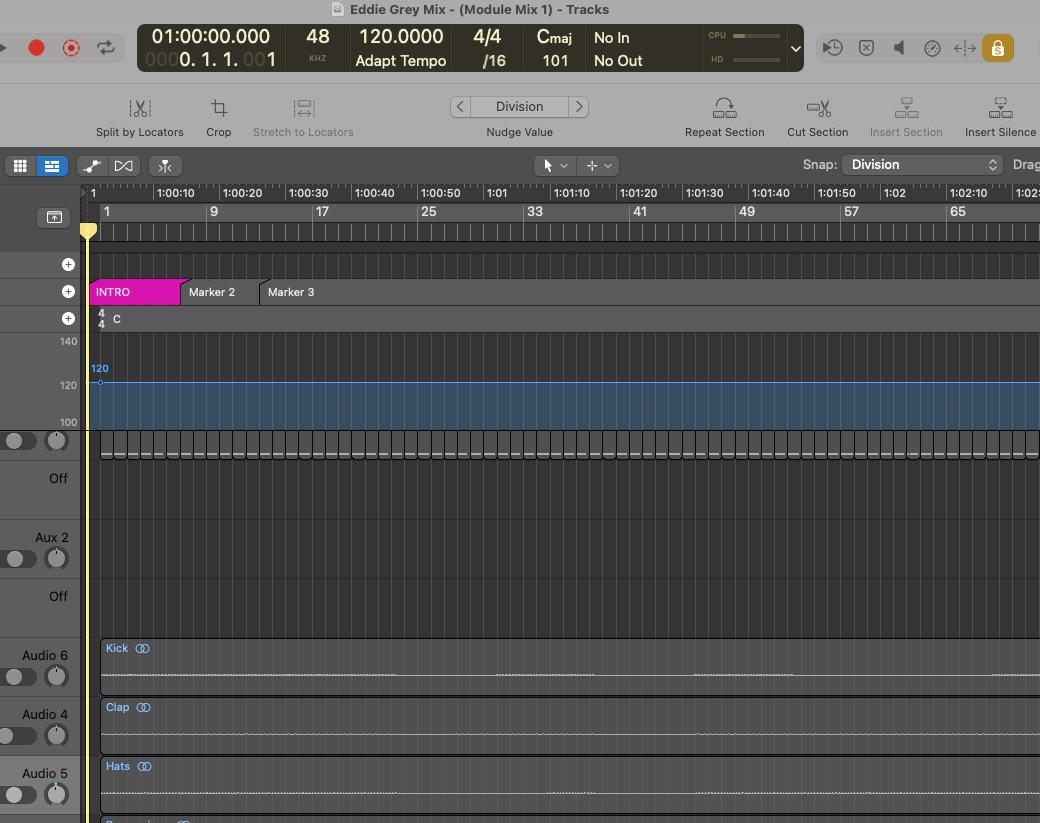Toggle the metronome dial icon

pyautogui.click(x=932, y=48)
